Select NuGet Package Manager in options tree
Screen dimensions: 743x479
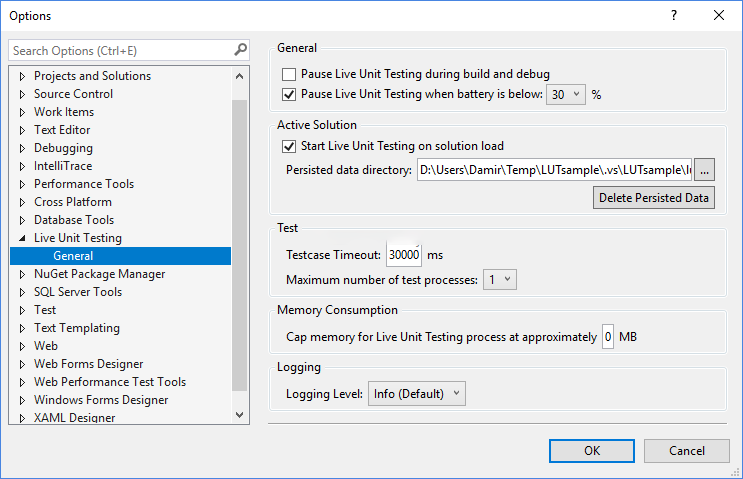pos(99,274)
